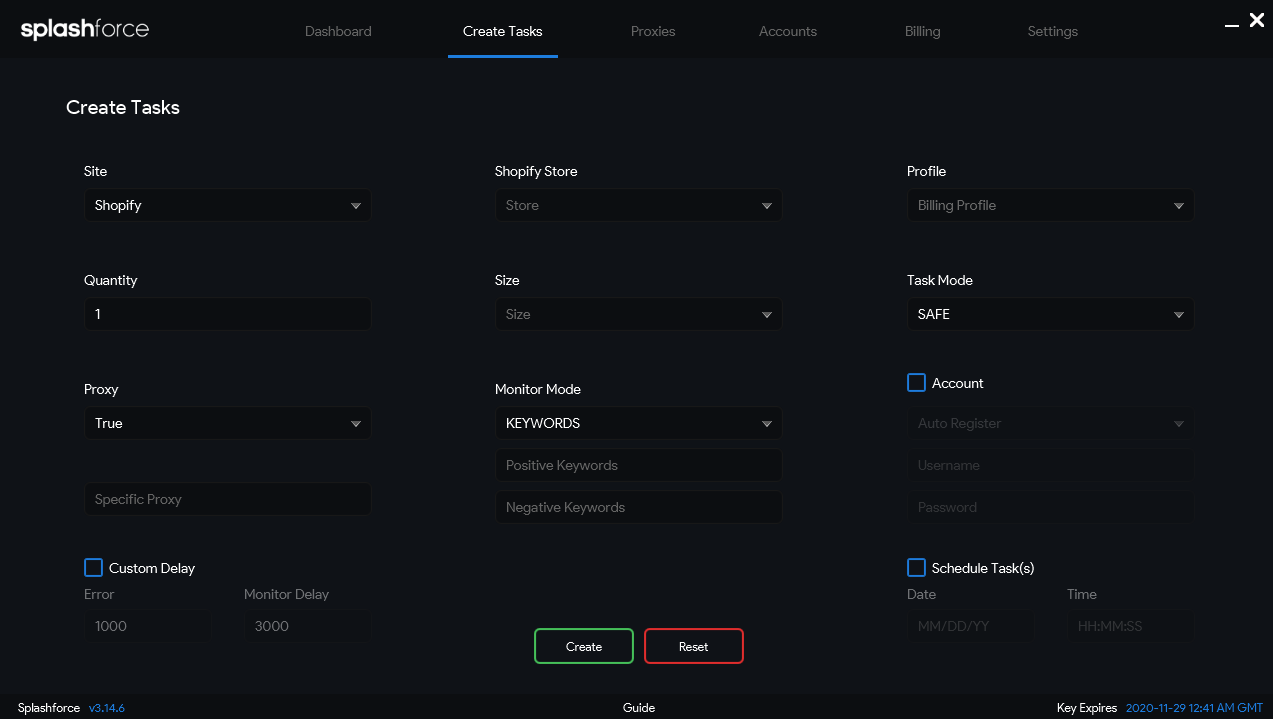Enable the Account checkbox
The image size is (1273, 719).
(x=916, y=383)
